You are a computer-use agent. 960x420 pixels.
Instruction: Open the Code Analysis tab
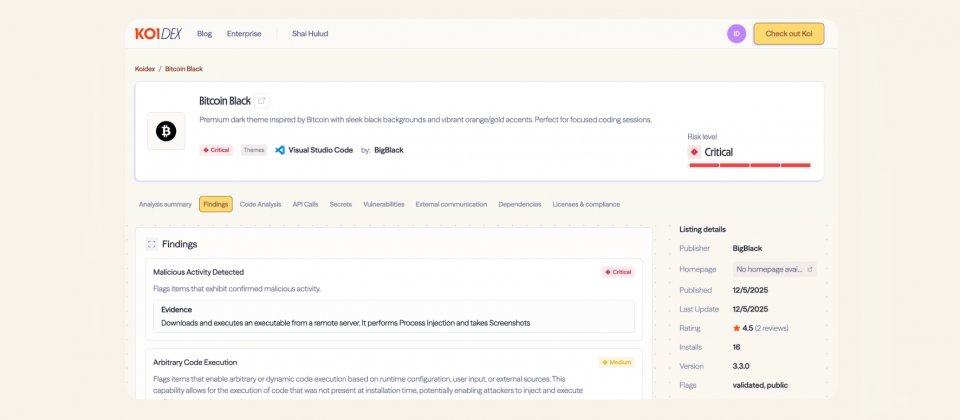pyautogui.click(x=260, y=204)
